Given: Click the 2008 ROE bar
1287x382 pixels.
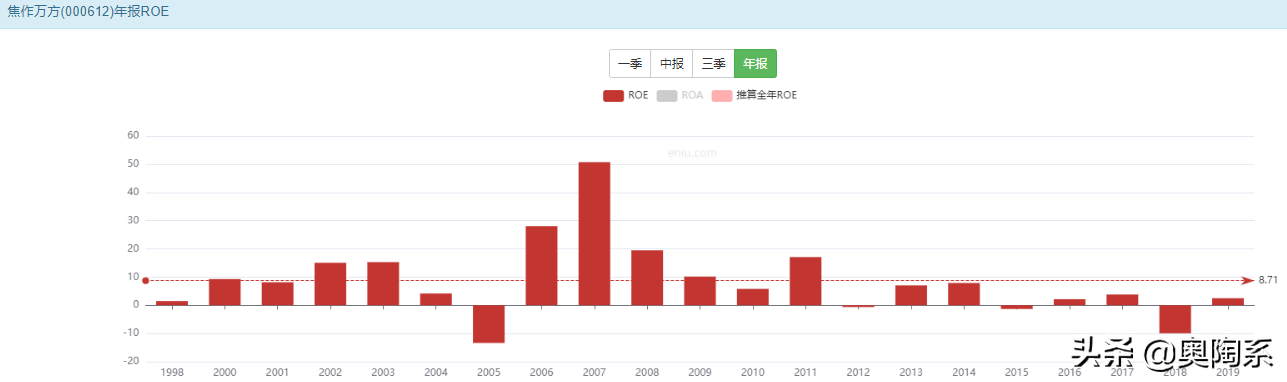Looking at the screenshot, I should [647, 277].
